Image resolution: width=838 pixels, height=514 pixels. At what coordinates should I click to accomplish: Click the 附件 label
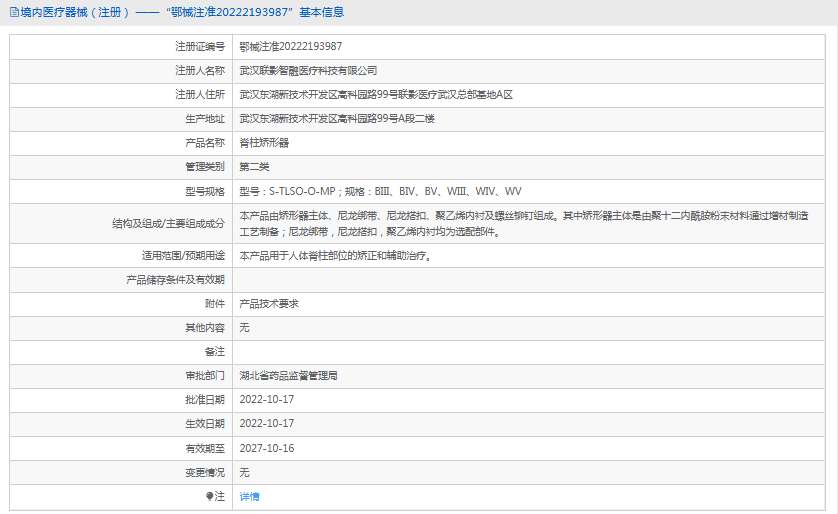(x=215, y=303)
